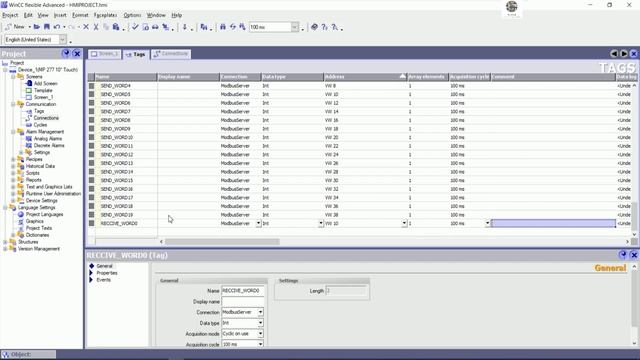Click the tags table horizontal scrollbar
This screenshot has height=360, width=640.
(222, 242)
